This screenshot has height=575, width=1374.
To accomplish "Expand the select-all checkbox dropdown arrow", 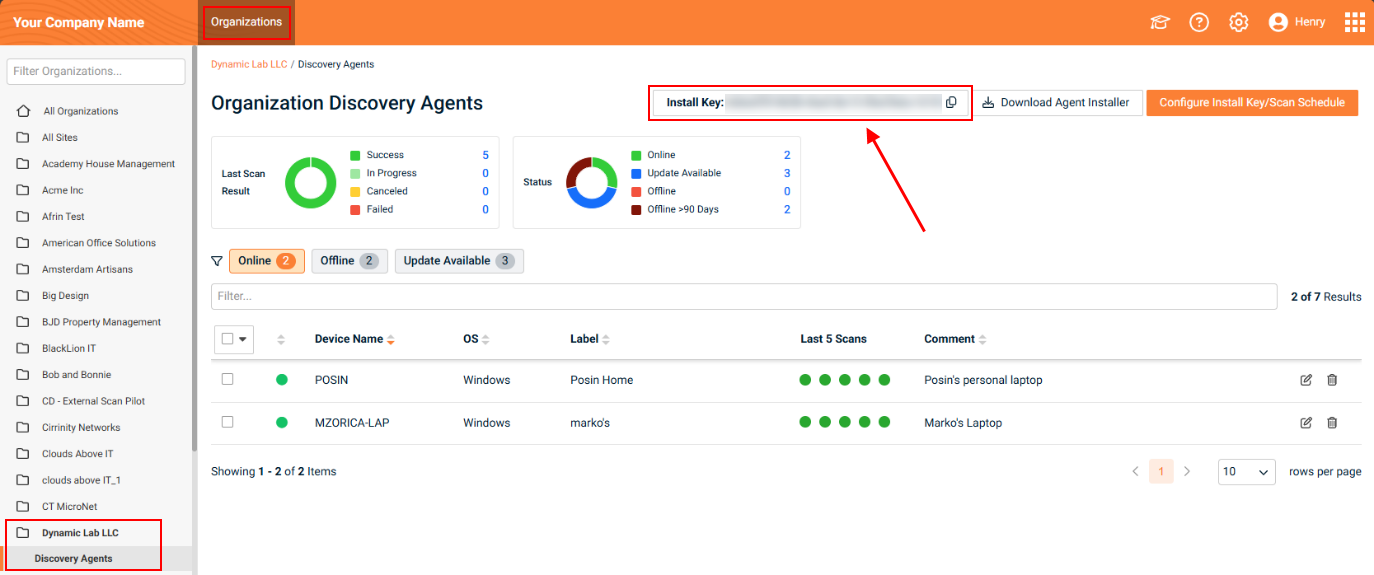I will pos(243,339).
